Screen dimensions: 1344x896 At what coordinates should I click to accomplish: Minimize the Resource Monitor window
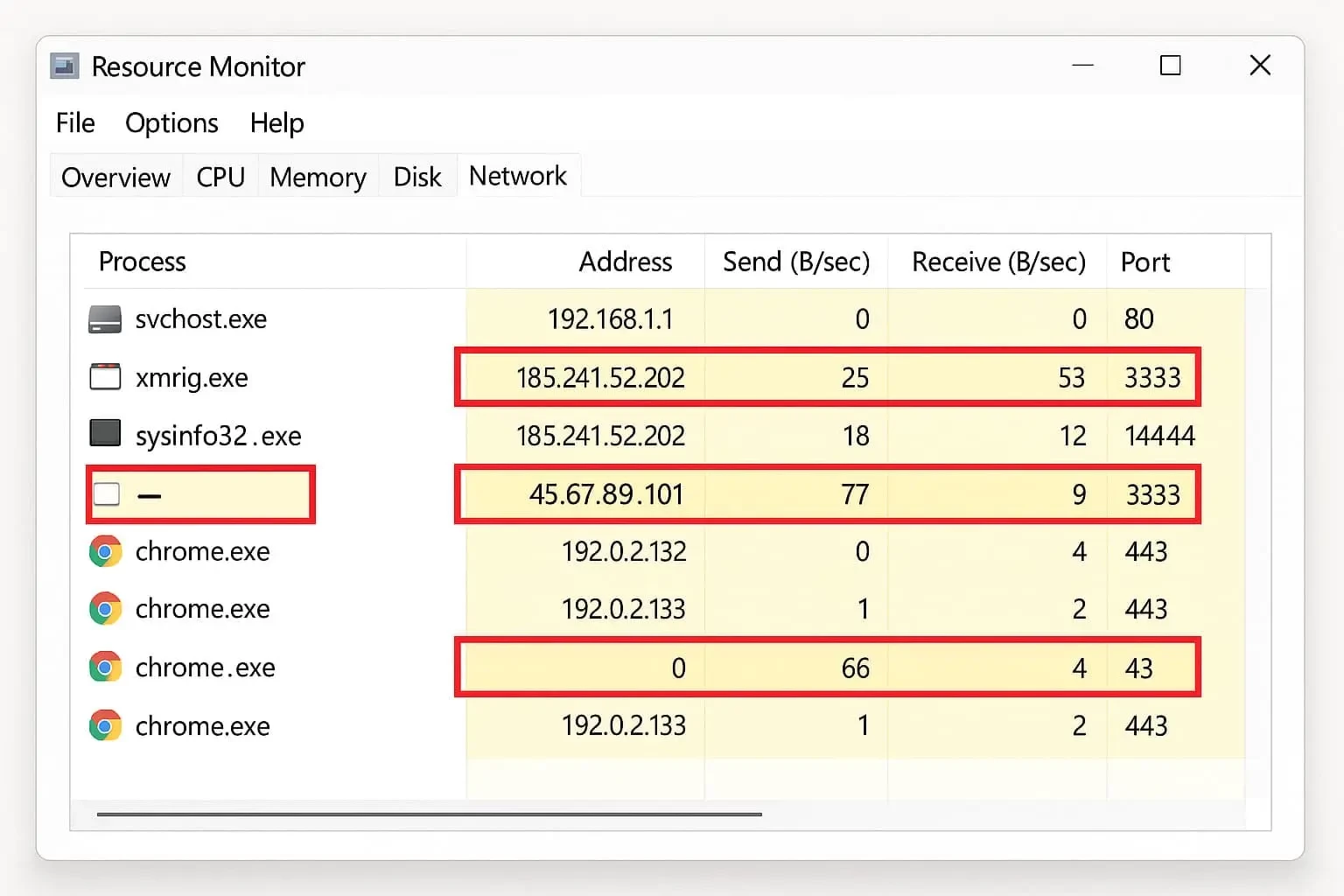click(1082, 66)
